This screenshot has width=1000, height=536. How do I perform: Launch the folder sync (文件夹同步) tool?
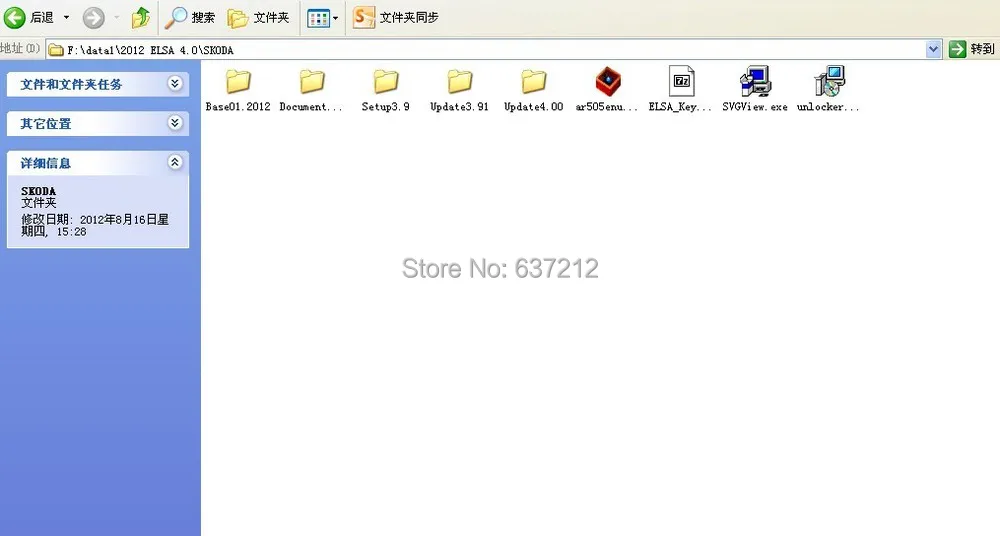coord(395,18)
